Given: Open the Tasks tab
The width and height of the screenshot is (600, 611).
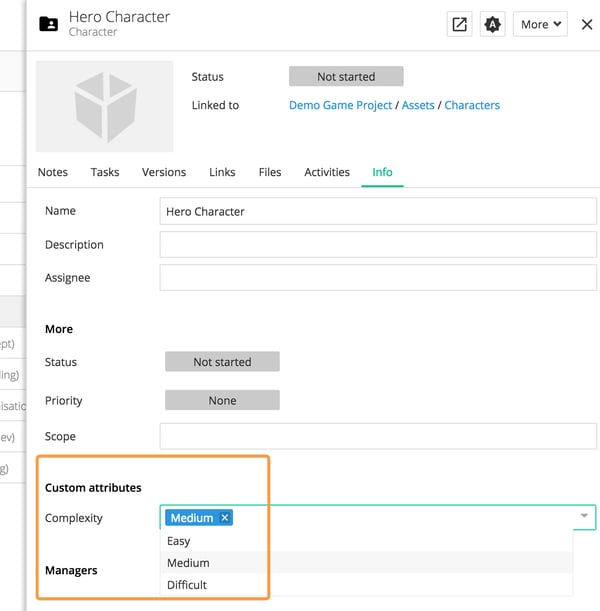Looking at the screenshot, I should 105,172.
